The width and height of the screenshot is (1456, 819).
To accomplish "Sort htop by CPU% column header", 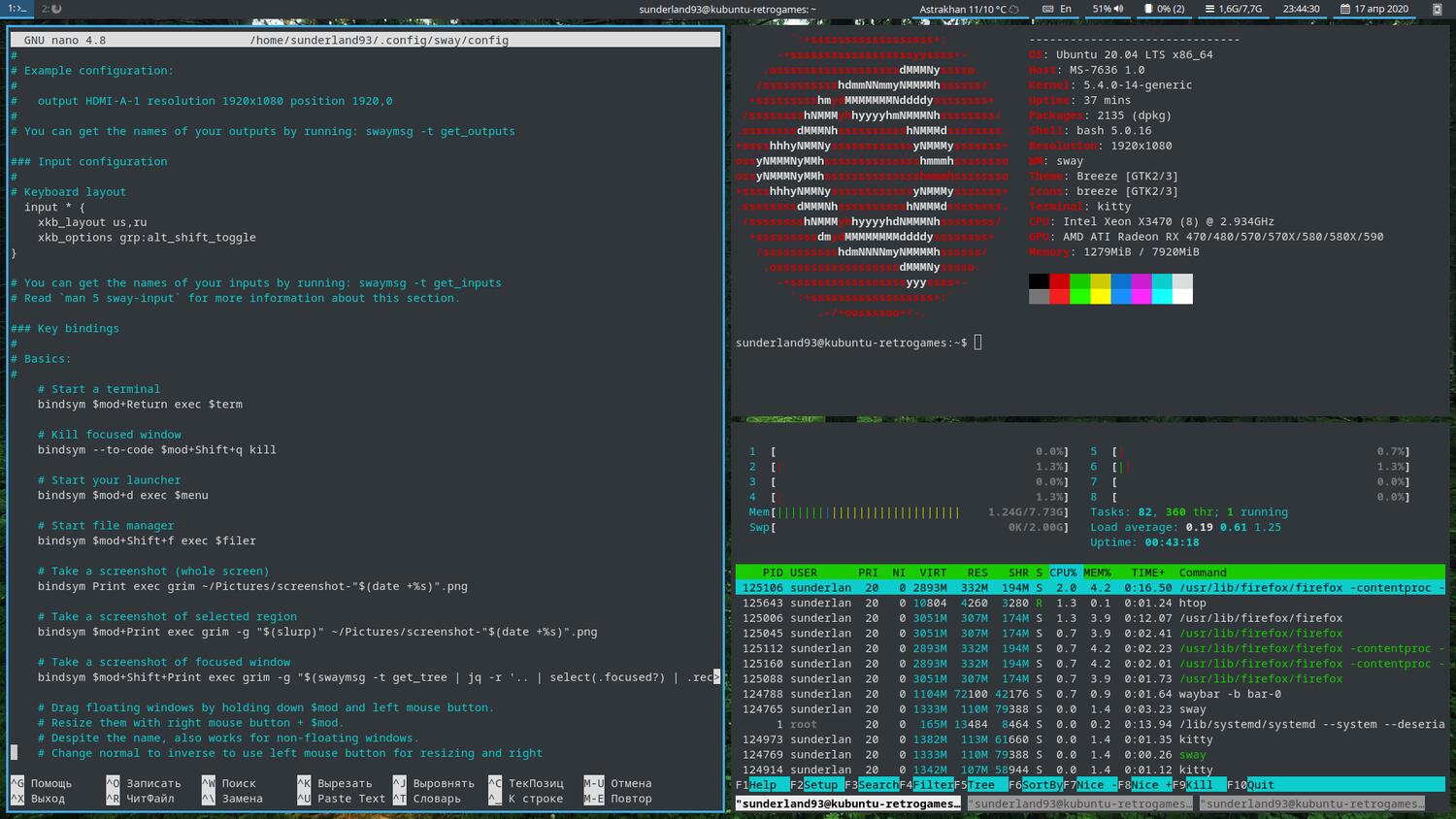I will (1063, 573).
